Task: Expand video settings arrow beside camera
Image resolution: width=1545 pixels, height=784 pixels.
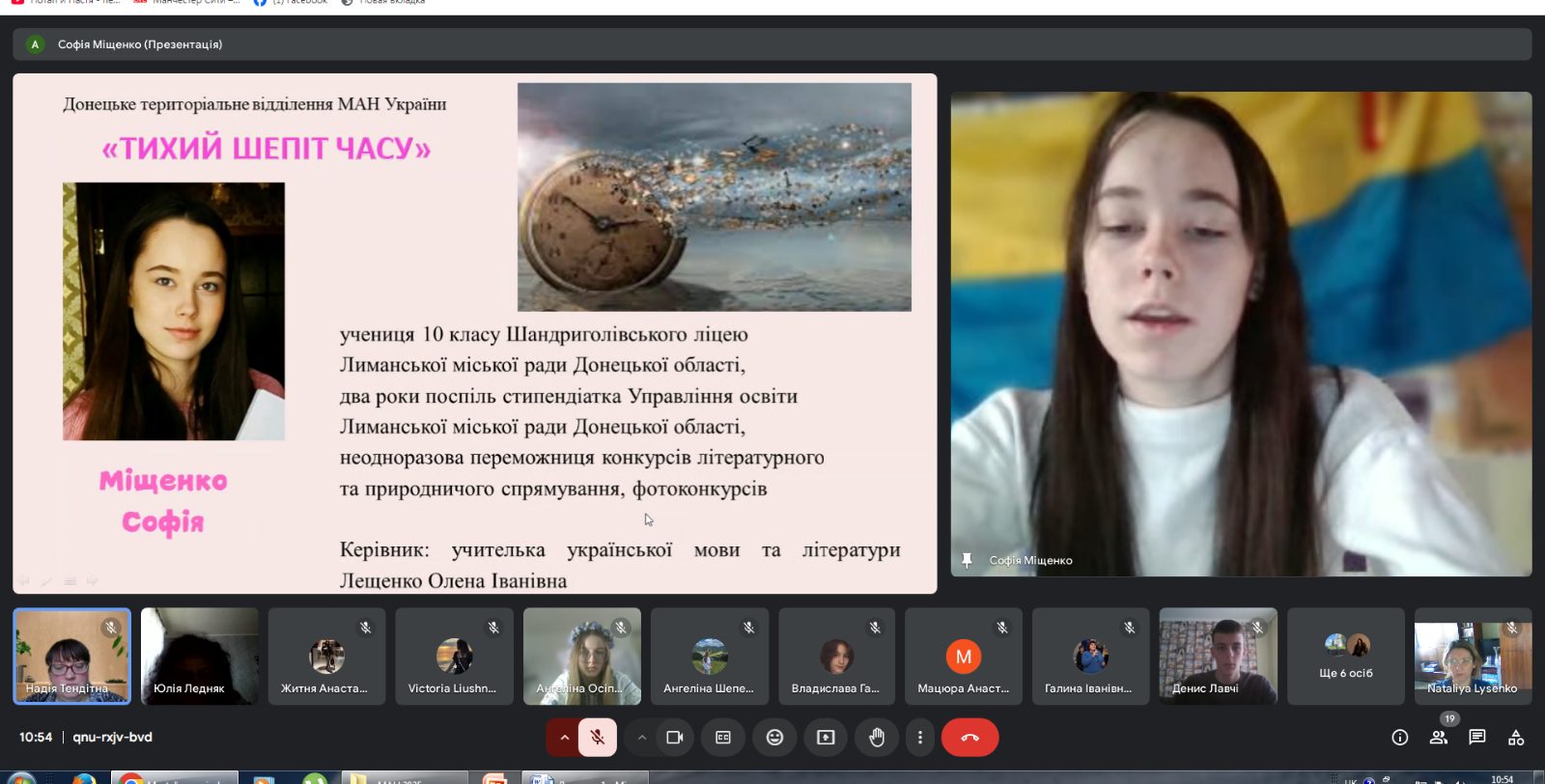Action: point(641,738)
